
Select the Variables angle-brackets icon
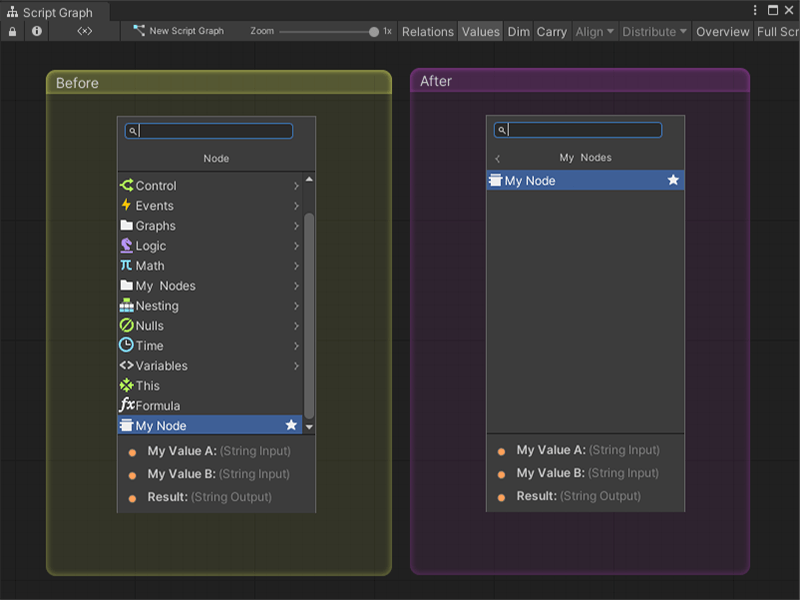(x=128, y=365)
